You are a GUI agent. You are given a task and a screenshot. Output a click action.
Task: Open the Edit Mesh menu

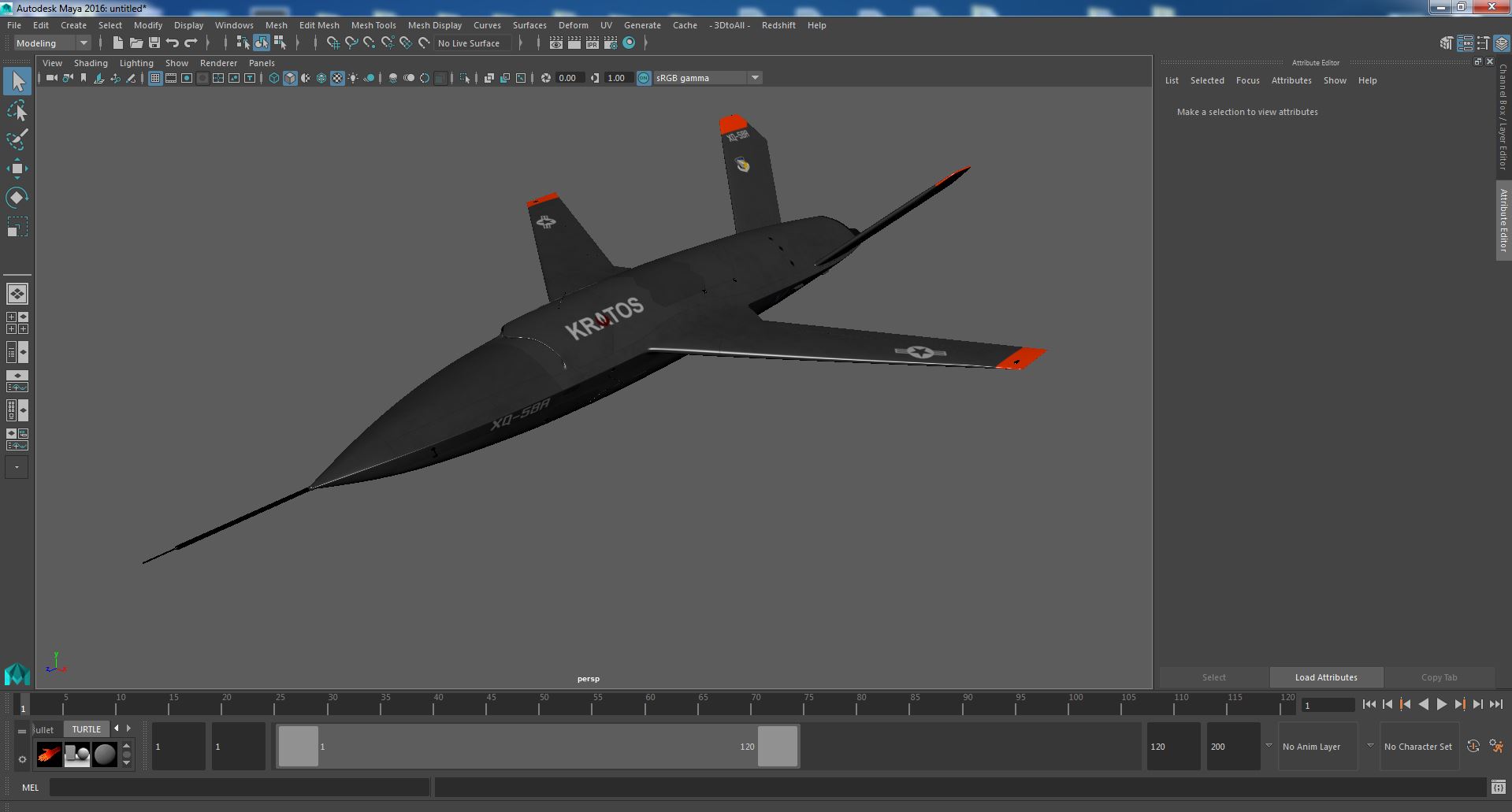point(319,25)
